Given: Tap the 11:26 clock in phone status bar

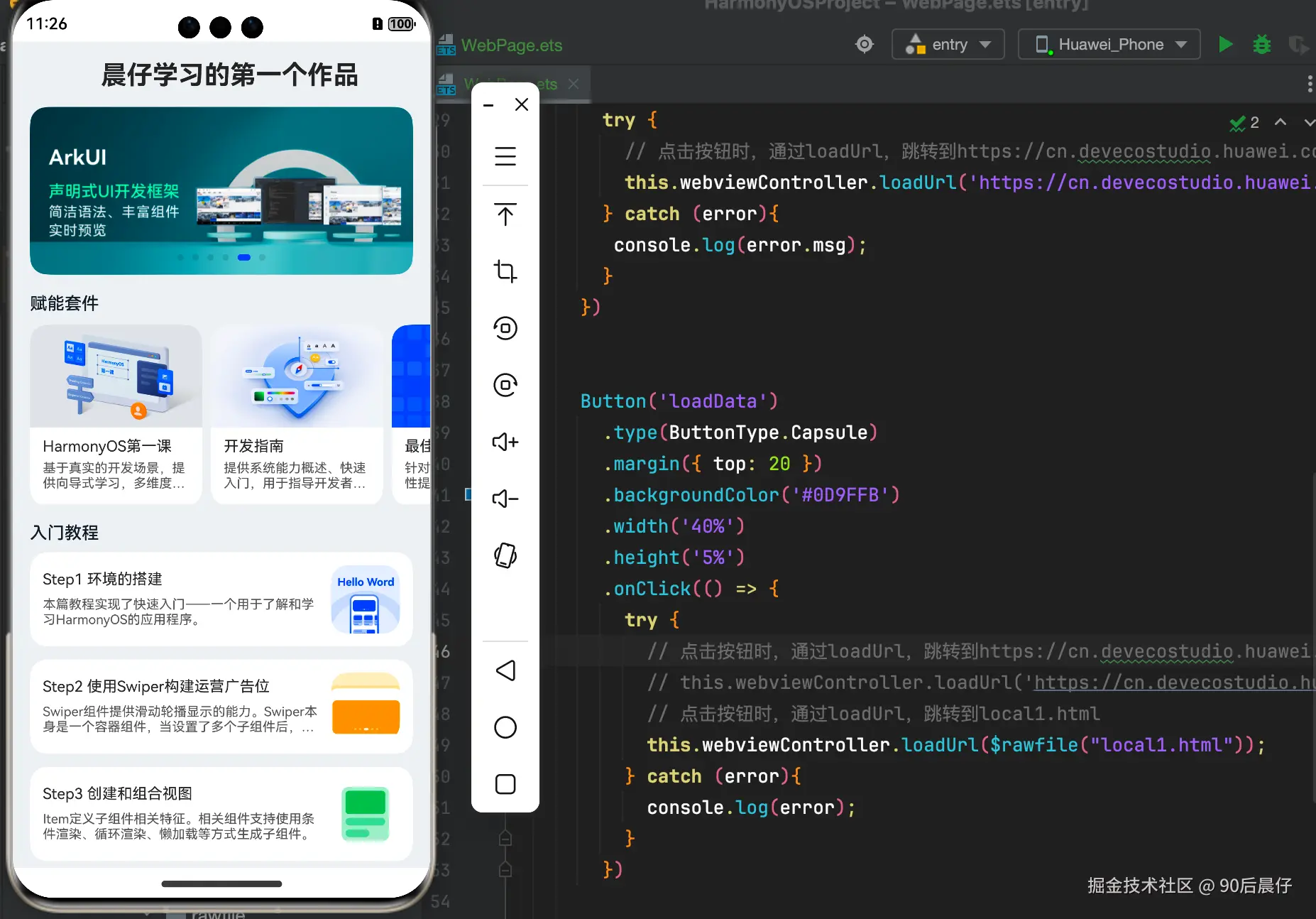Looking at the screenshot, I should click(x=46, y=23).
